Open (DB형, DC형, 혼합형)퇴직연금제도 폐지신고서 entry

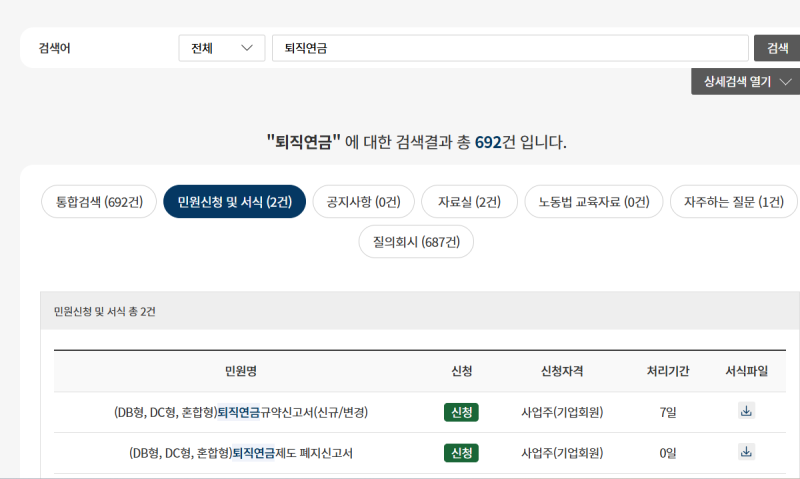tap(241, 453)
